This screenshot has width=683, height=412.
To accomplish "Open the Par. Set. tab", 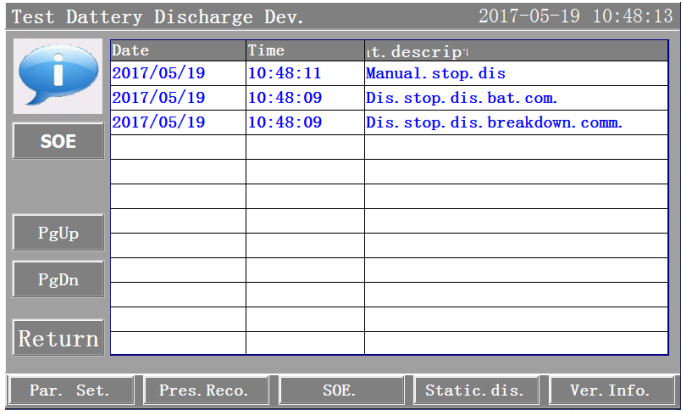I will pos(69,390).
